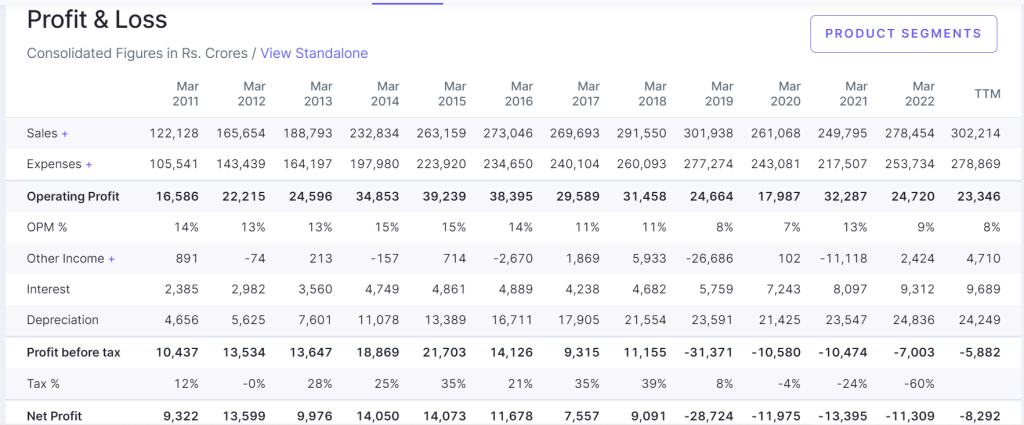Screen dimensions: 1024x425
Task: Select Net Profit value 7,557
Action: [x=582, y=416]
